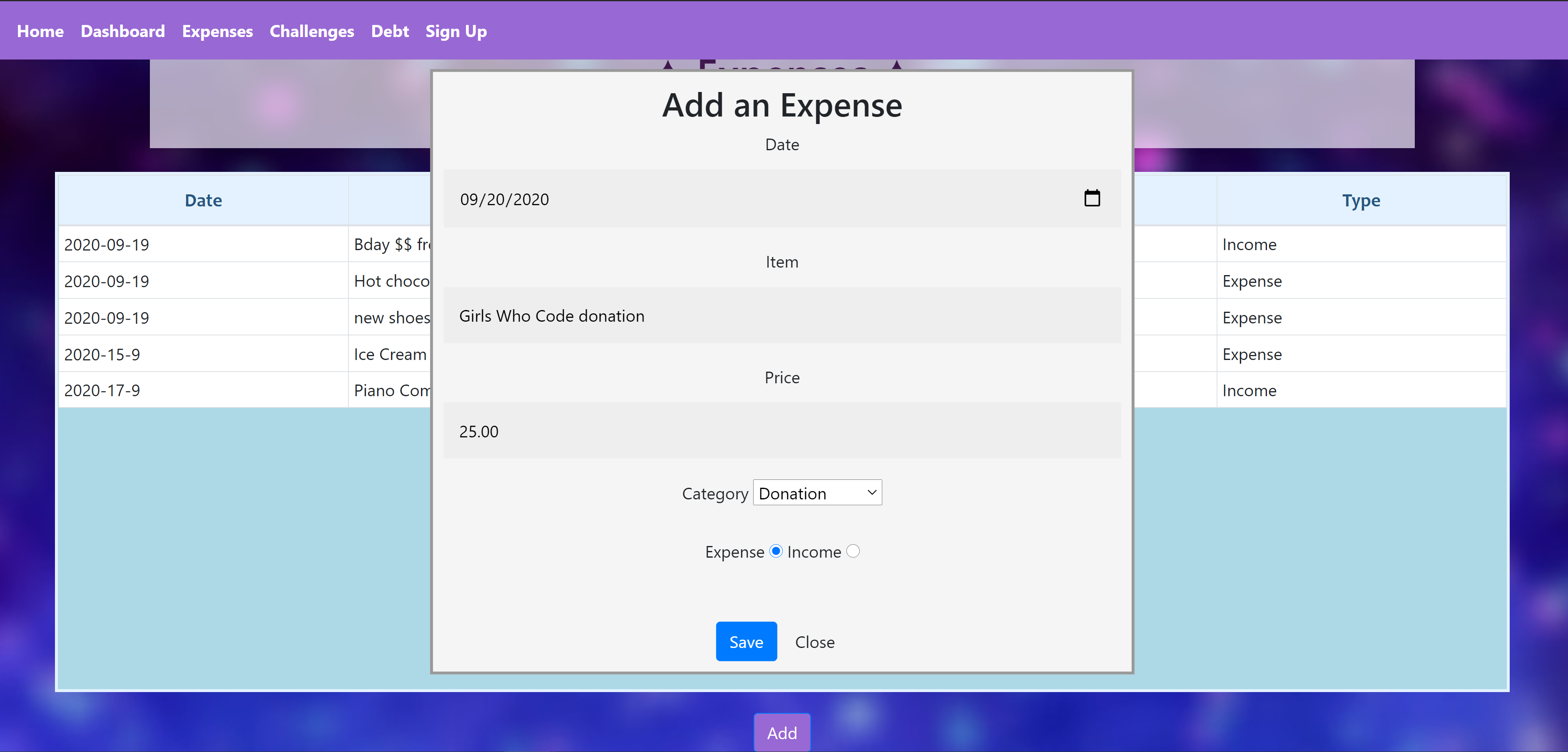This screenshot has height=752, width=1568.
Task: Select the Ice Cream table row
Action: 390,354
